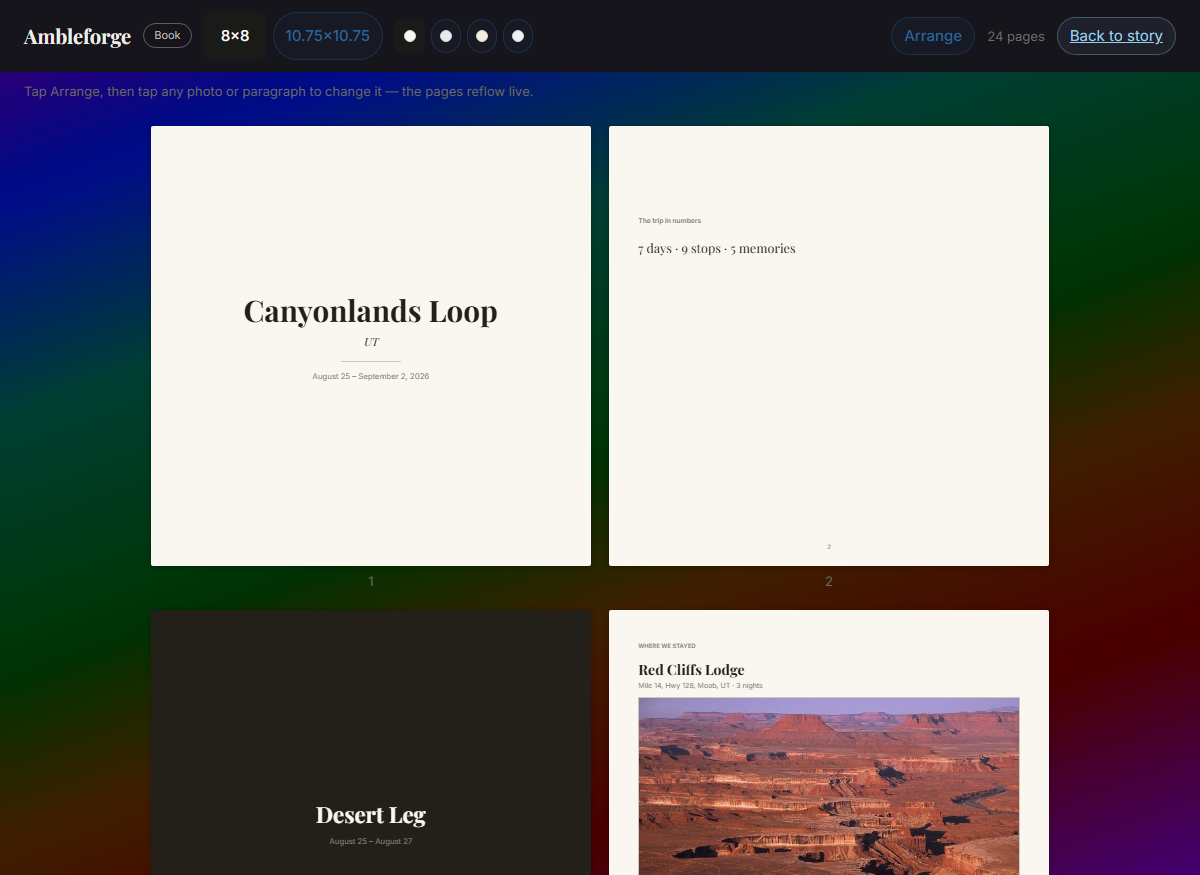Enable Arrange mode

tap(933, 36)
